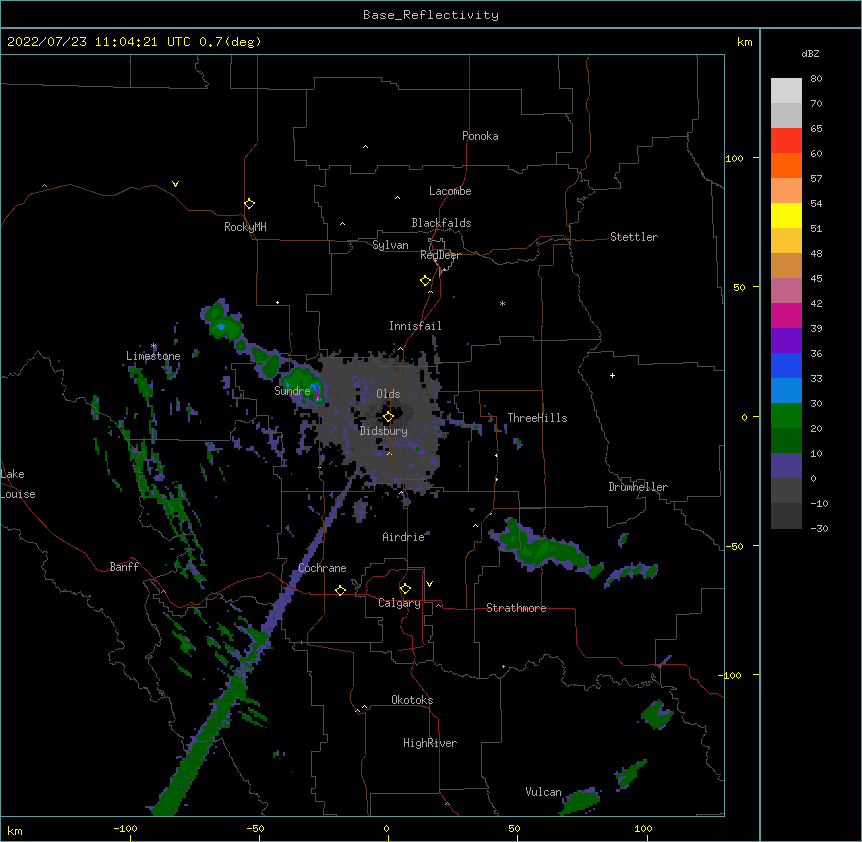This screenshot has height=842, width=862.
Task: Click the -50 tick label on horizontal axis
Action: (255, 828)
